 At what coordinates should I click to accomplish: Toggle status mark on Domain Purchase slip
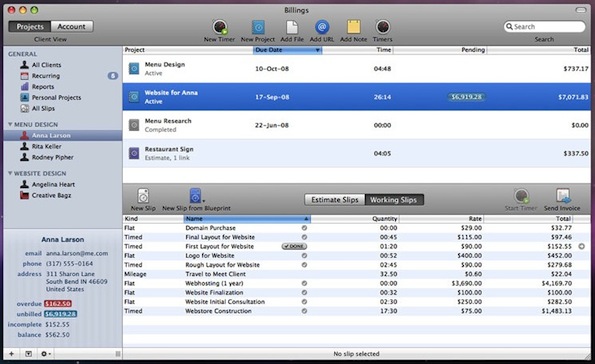304,228
